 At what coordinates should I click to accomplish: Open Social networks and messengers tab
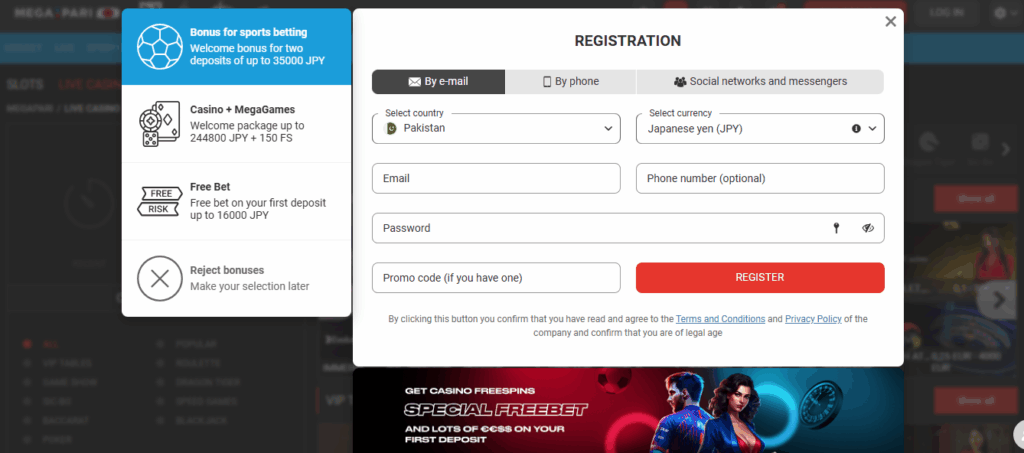point(760,82)
